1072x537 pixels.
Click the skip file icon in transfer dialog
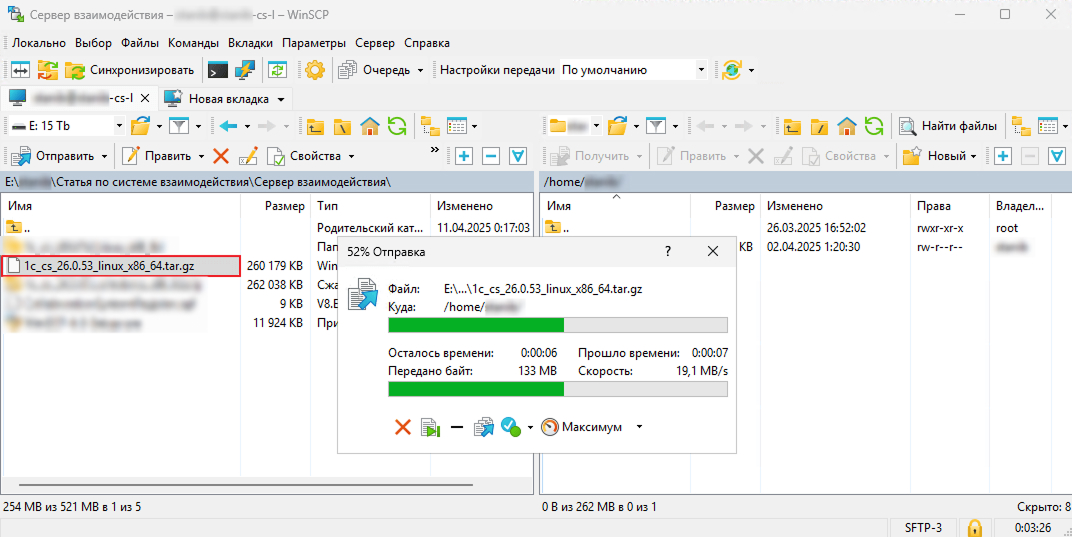coord(430,428)
